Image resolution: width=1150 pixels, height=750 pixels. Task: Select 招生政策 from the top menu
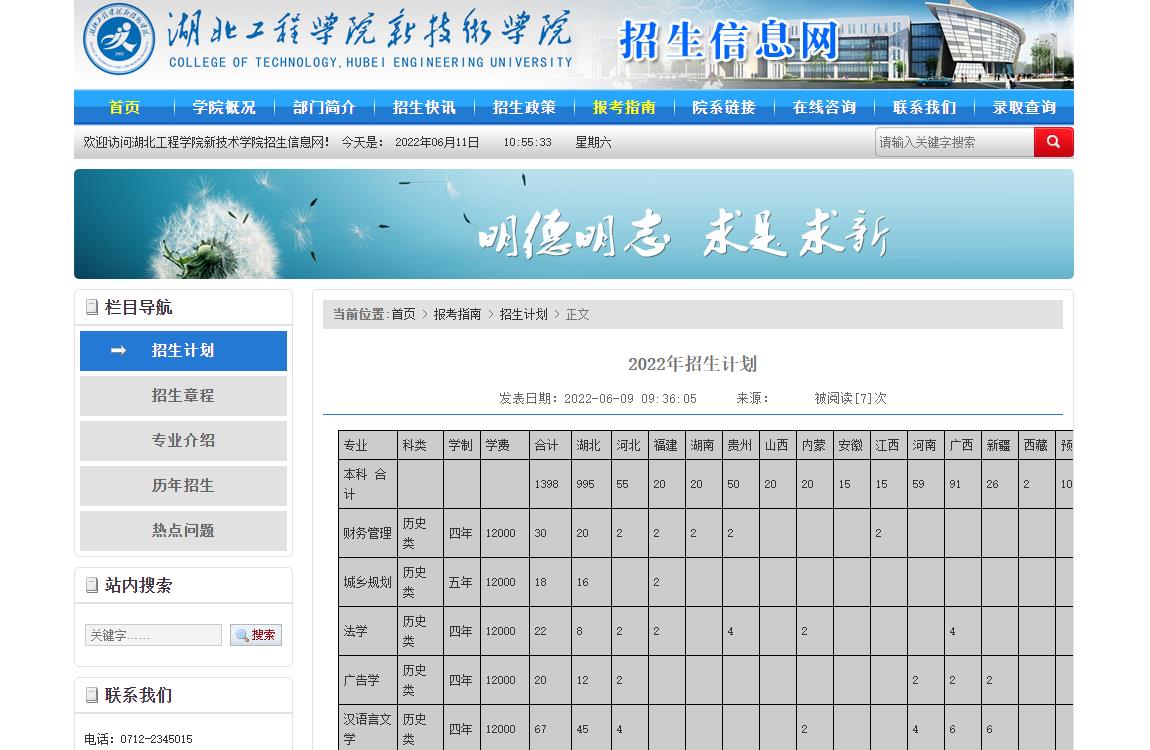pyautogui.click(x=524, y=107)
